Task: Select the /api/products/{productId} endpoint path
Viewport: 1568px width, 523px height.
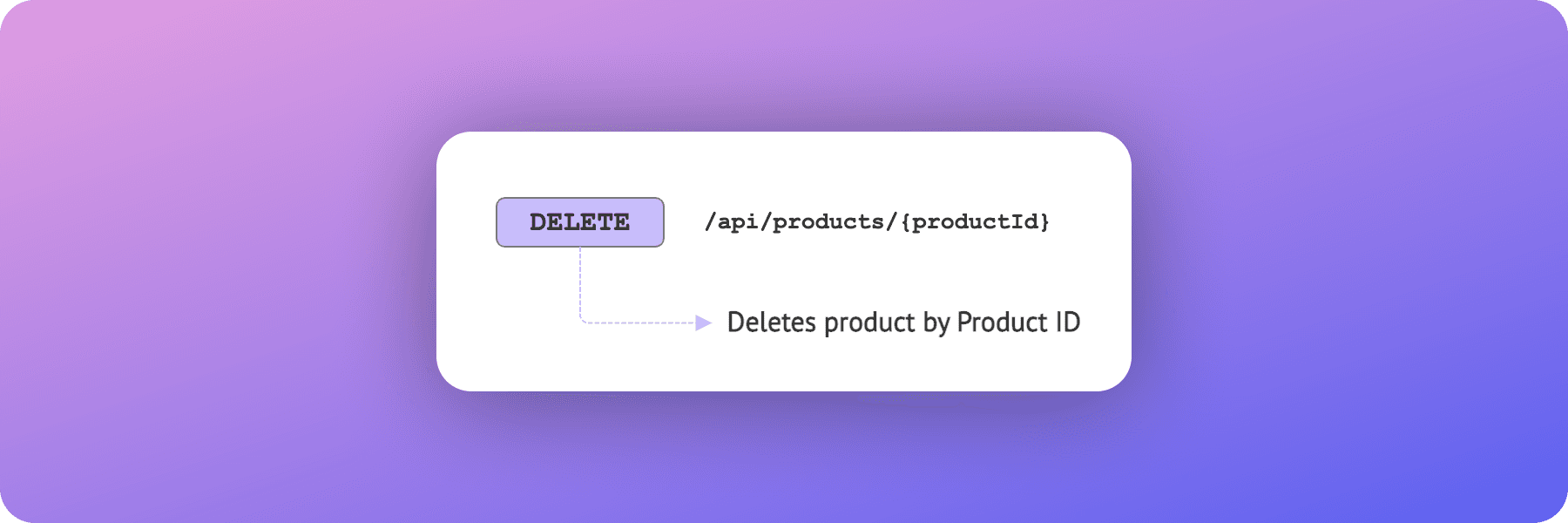Action: click(876, 222)
